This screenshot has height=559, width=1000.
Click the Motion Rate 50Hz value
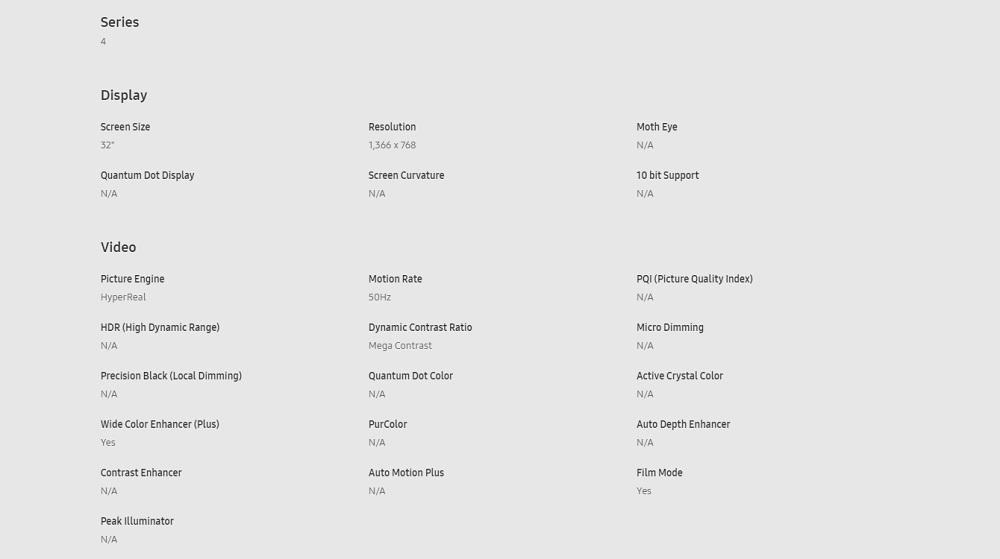[379, 297]
